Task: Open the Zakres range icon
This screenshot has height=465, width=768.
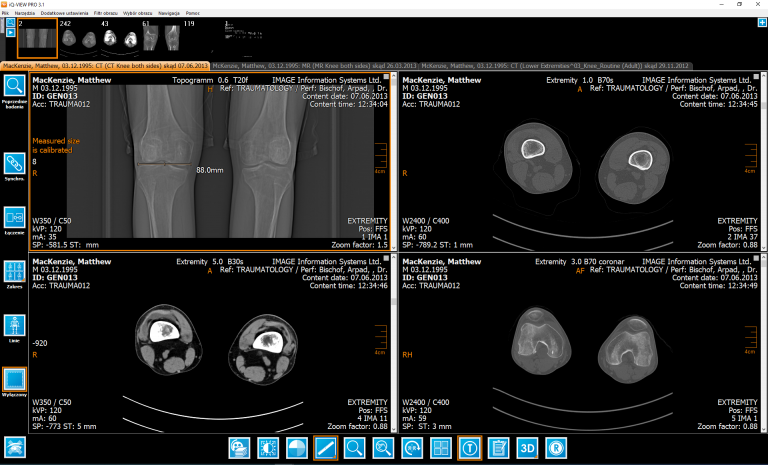Action: pyautogui.click(x=15, y=271)
